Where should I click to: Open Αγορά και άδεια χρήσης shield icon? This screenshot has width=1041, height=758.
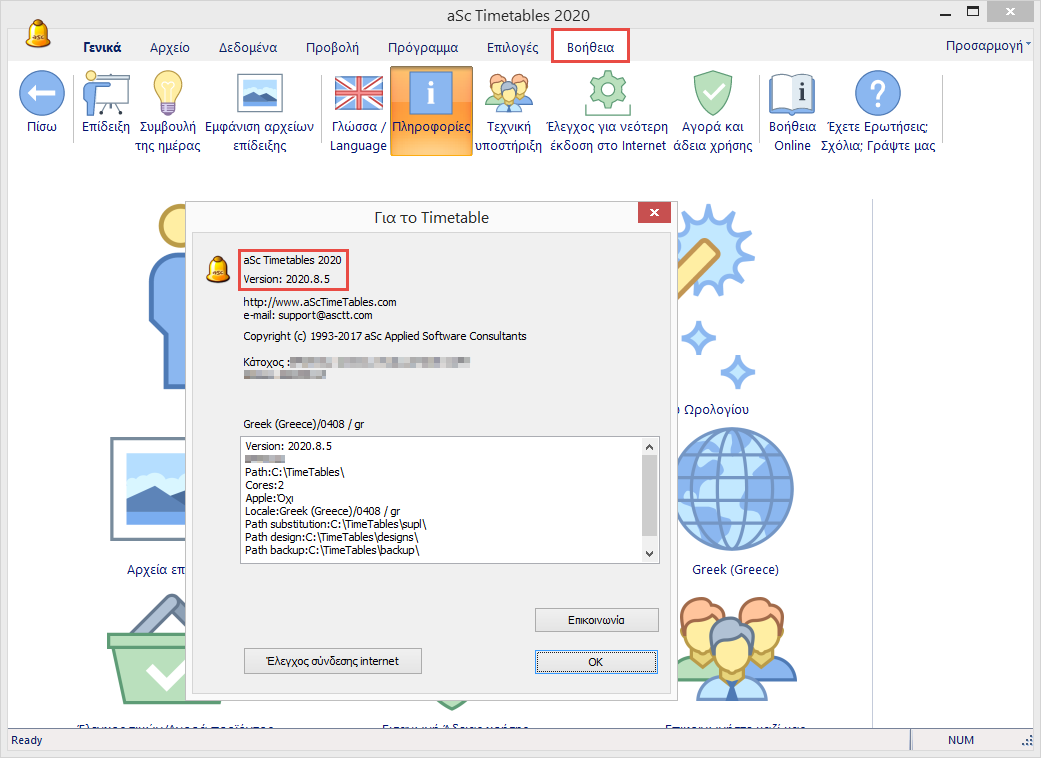click(713, 95)
